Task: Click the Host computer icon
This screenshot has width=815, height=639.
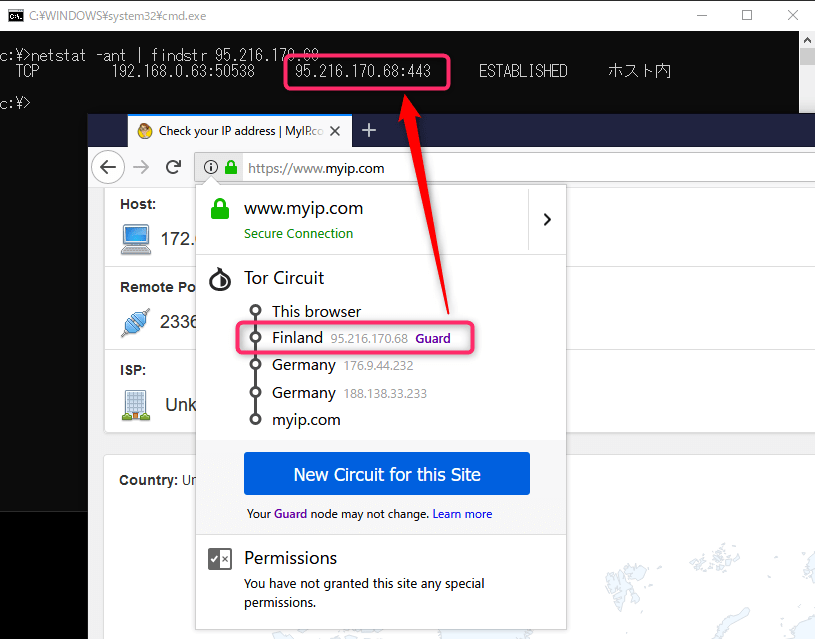Action: point(136,239)
